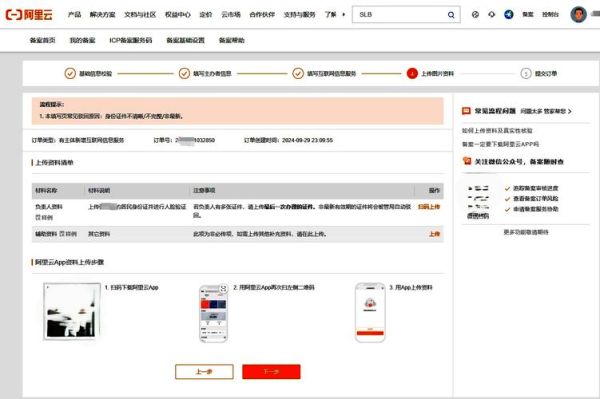Click the 阿里云 logo

click(29, 15)
